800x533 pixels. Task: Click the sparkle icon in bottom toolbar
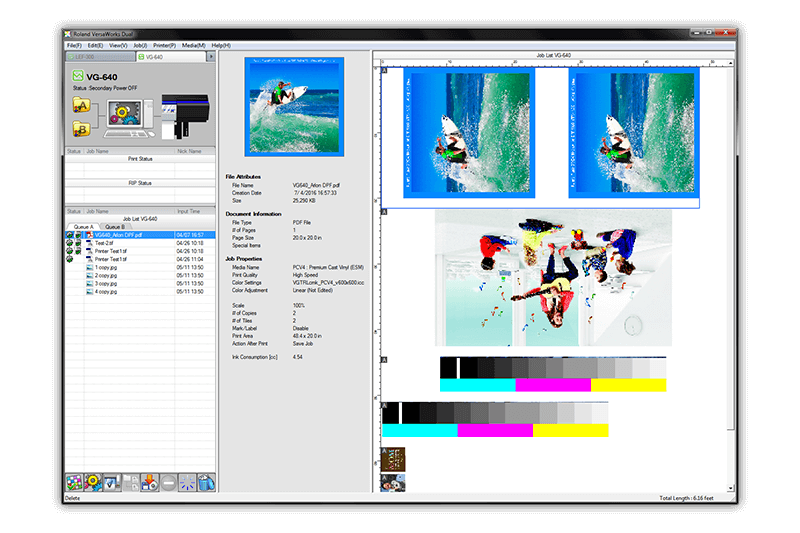coord(187,483)
